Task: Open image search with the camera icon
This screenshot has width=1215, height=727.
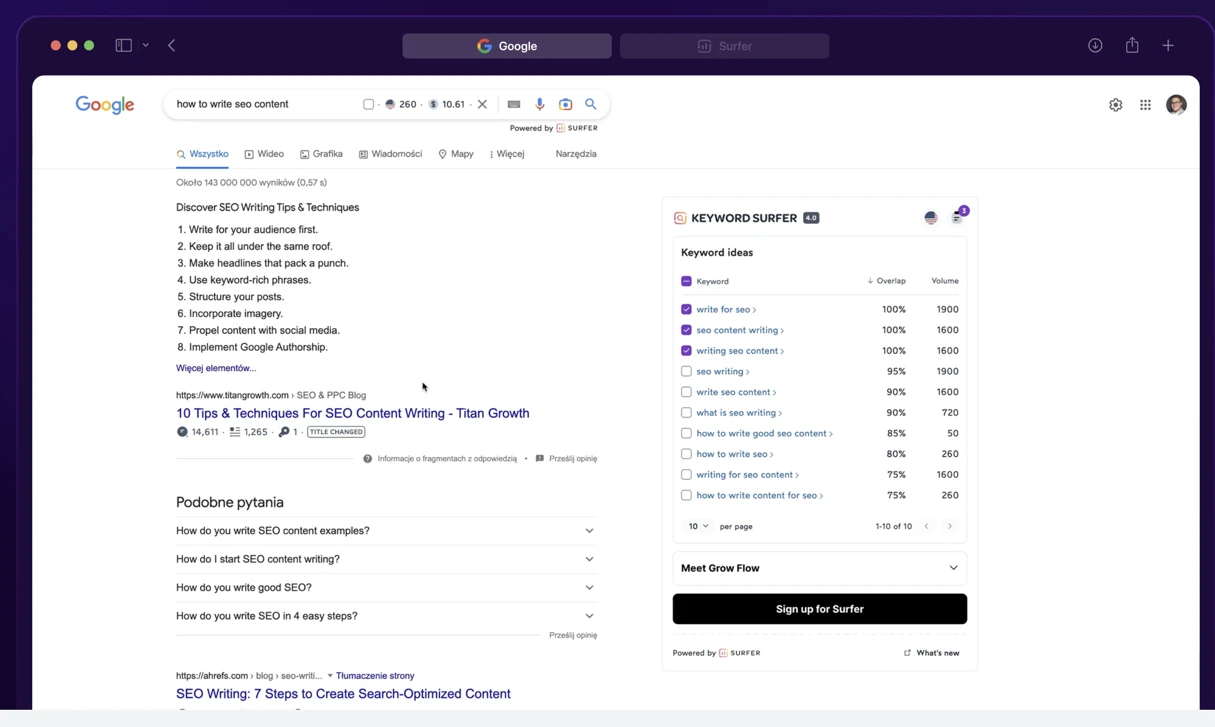Action: click(x=566, y=104)
